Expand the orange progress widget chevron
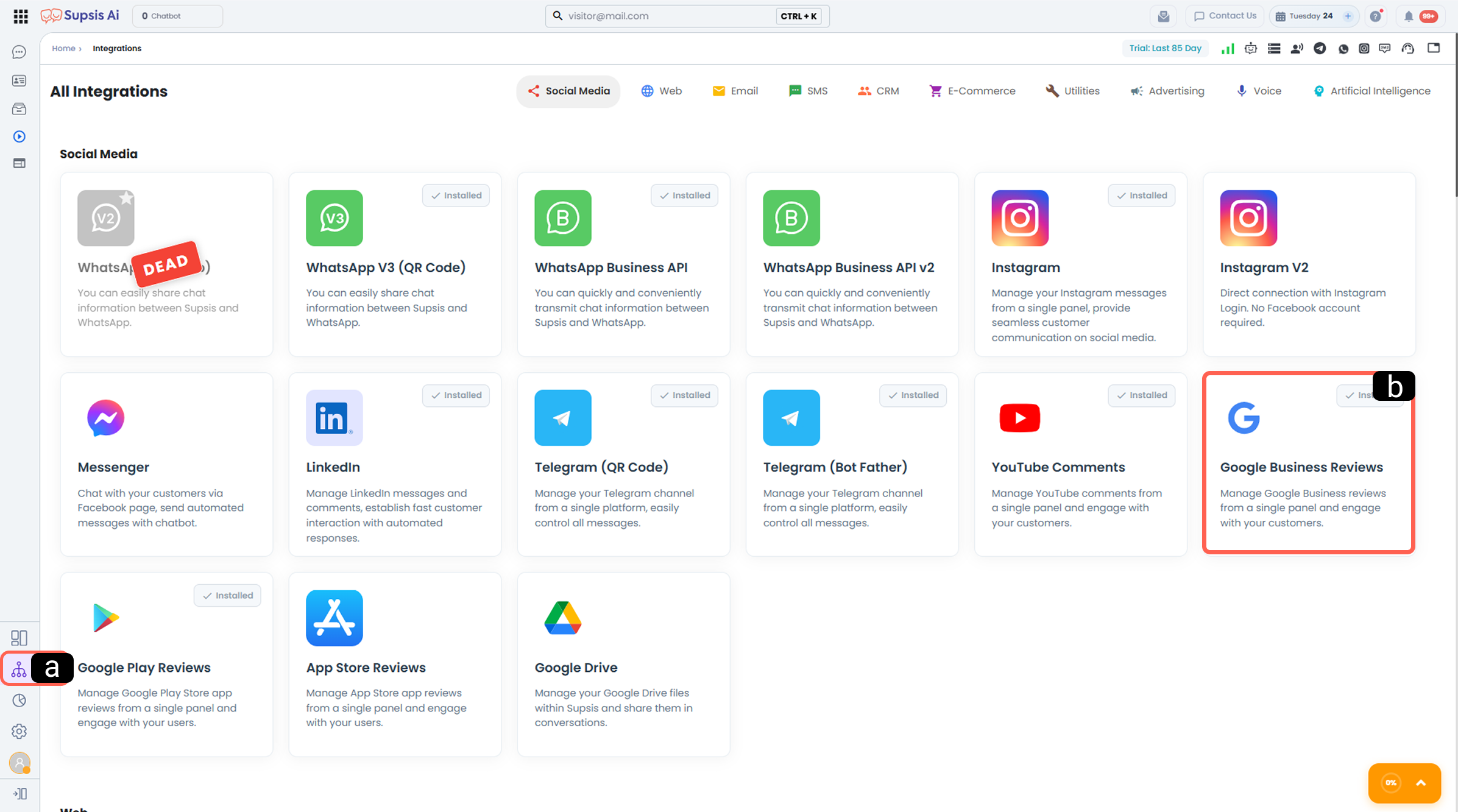Screen dimensions: 1458x812 (x=1421, y=783)
